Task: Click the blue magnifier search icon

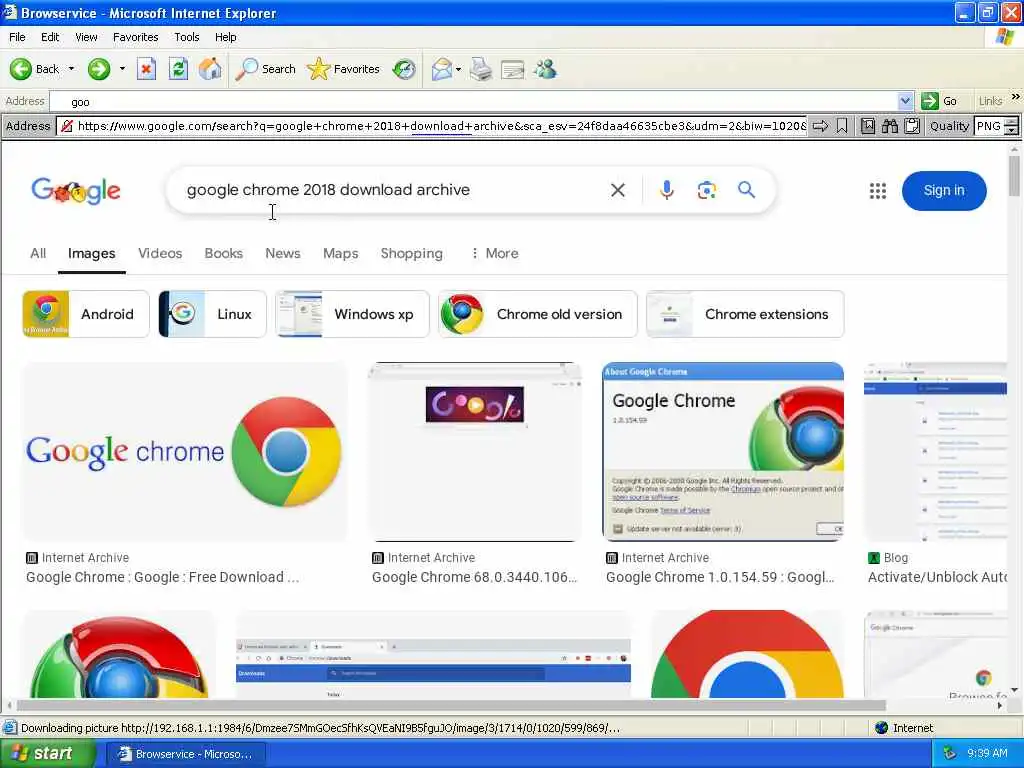Action: [746, 190]
